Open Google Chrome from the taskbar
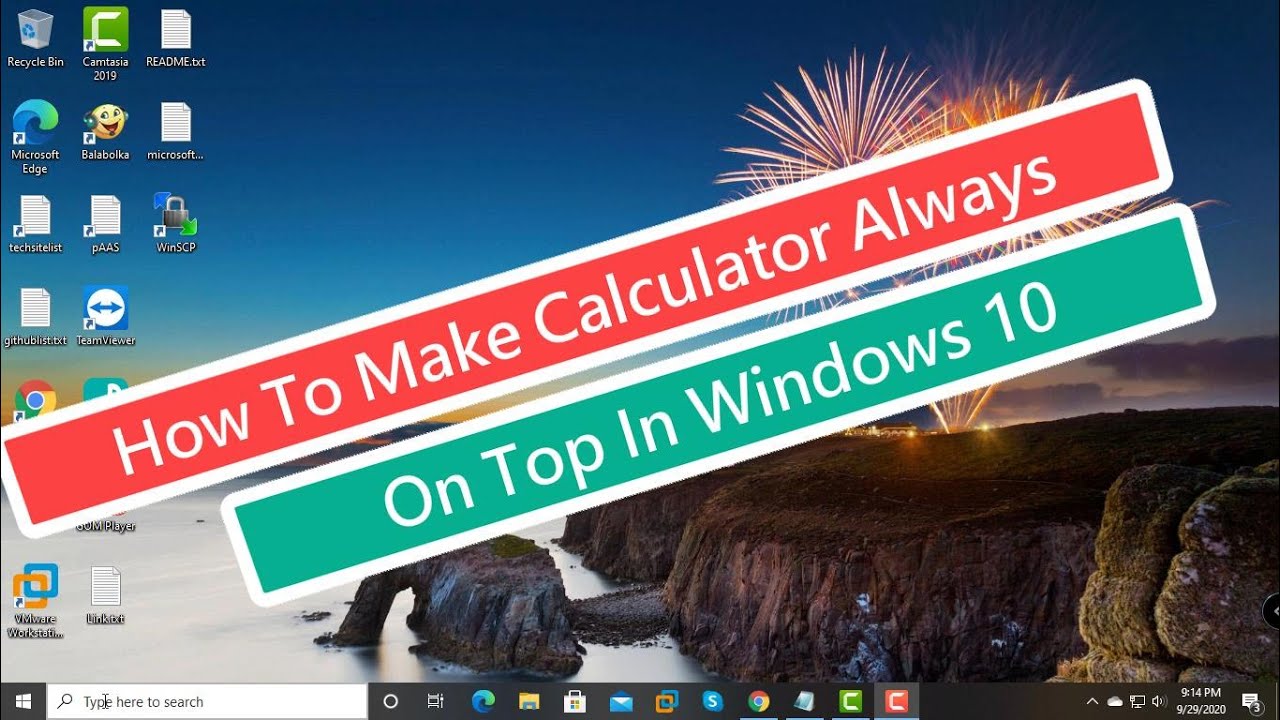Viewport: 1280px width, 720px height. (758, 701)
